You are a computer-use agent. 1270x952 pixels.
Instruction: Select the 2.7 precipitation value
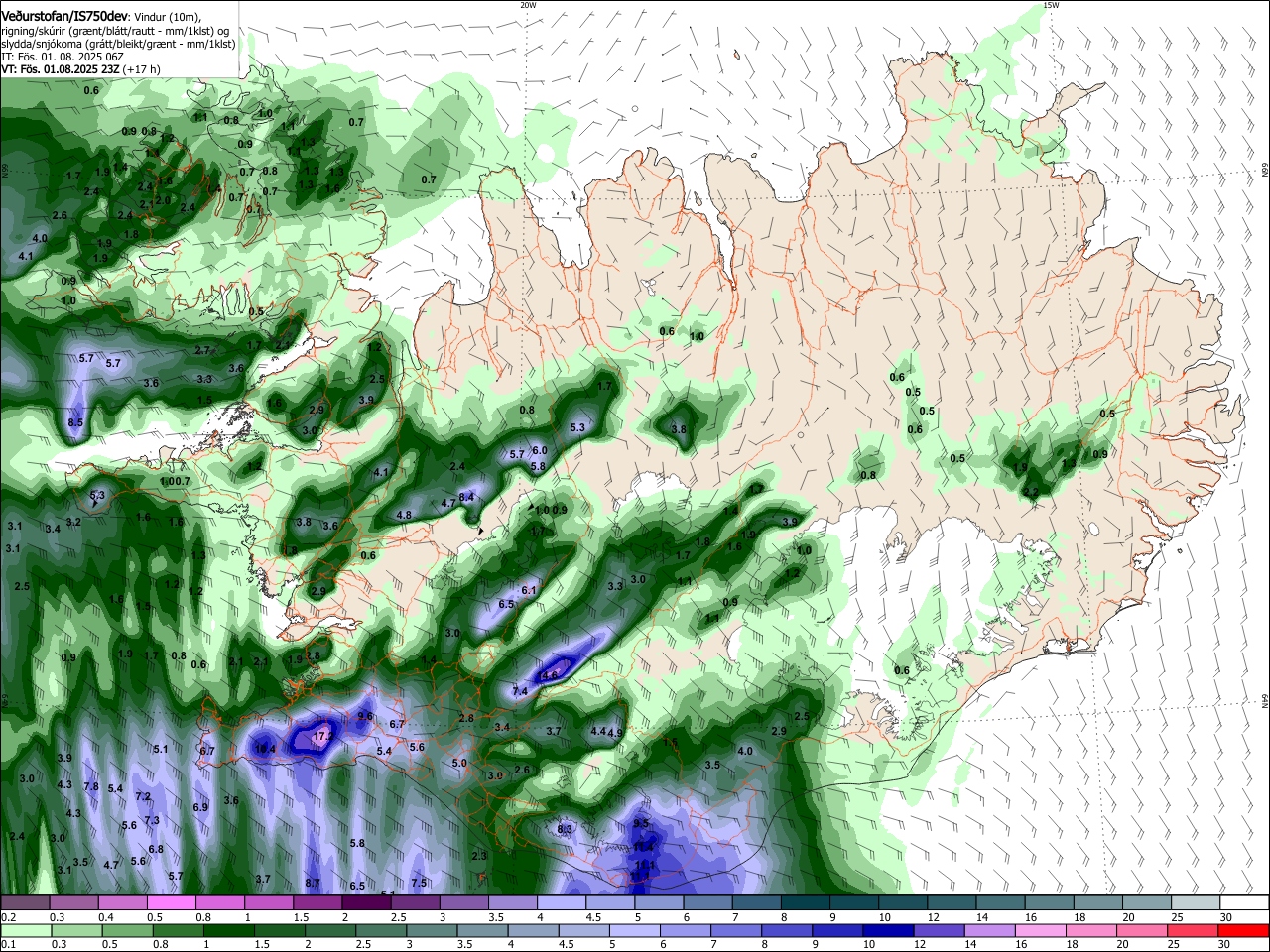click(202, 350)
